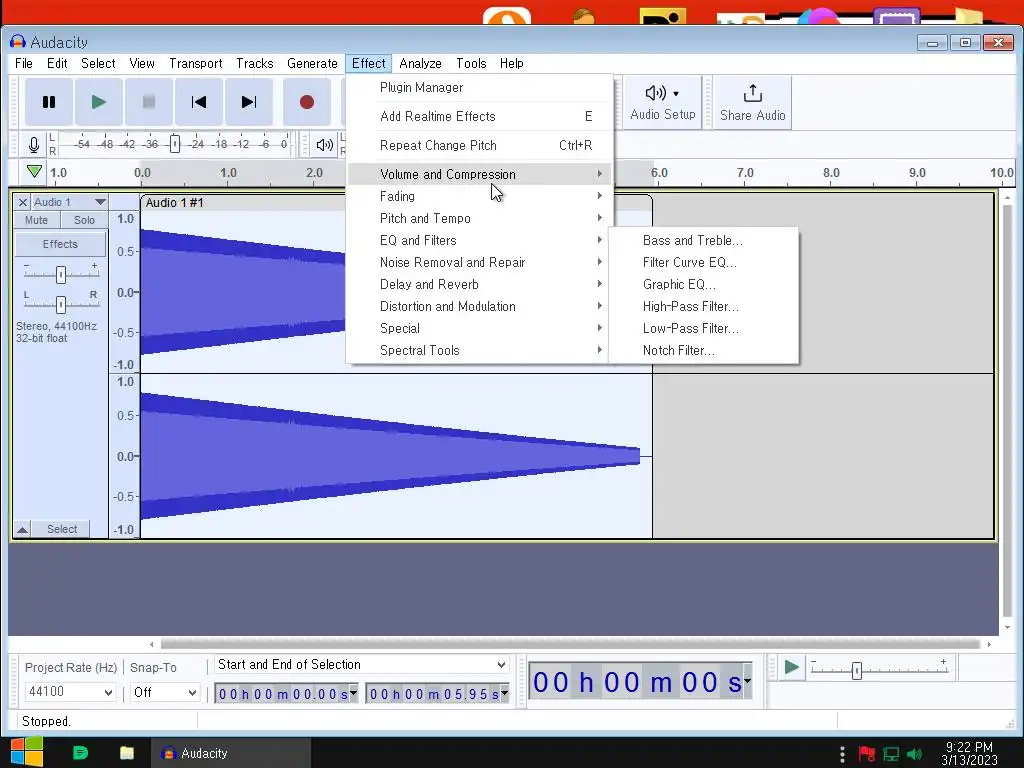Expand Noise Removal and Repair submenu
The height and width of the screenshot is (768, 1024).
point(480,263)
